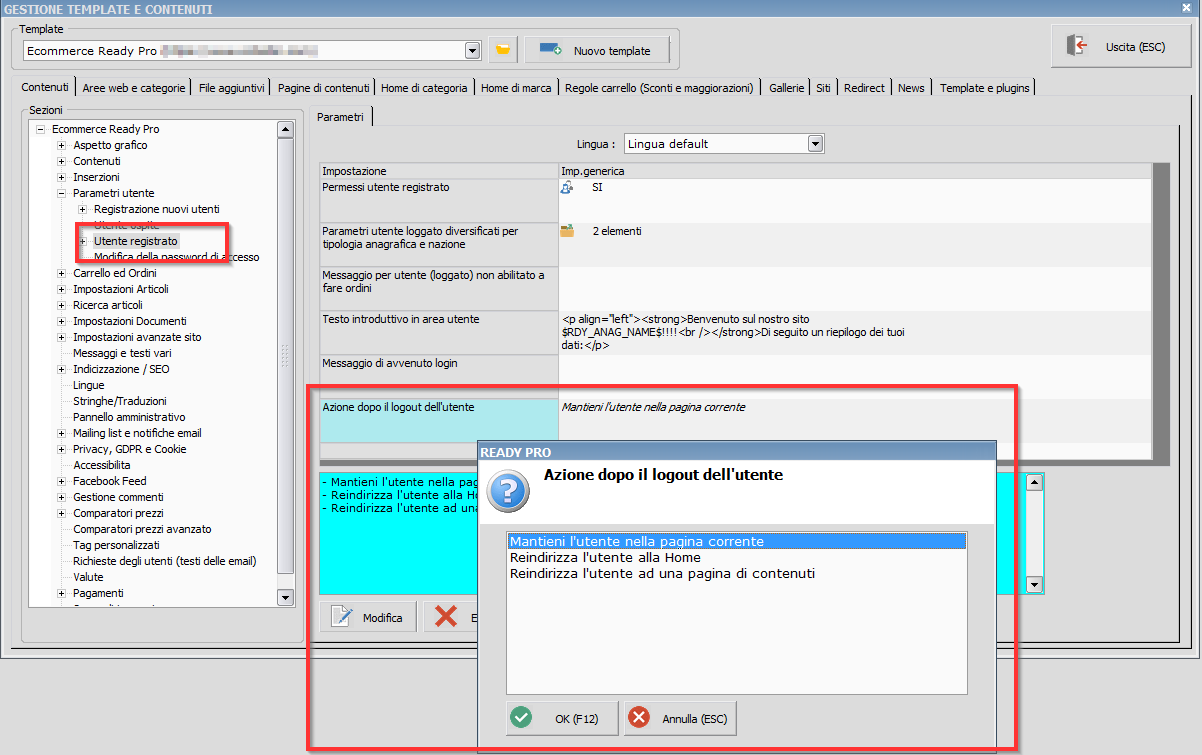Viewport: 1202px width, 755px height.
Task: Select Utente registrato in the tree
Action: point(136,241)
